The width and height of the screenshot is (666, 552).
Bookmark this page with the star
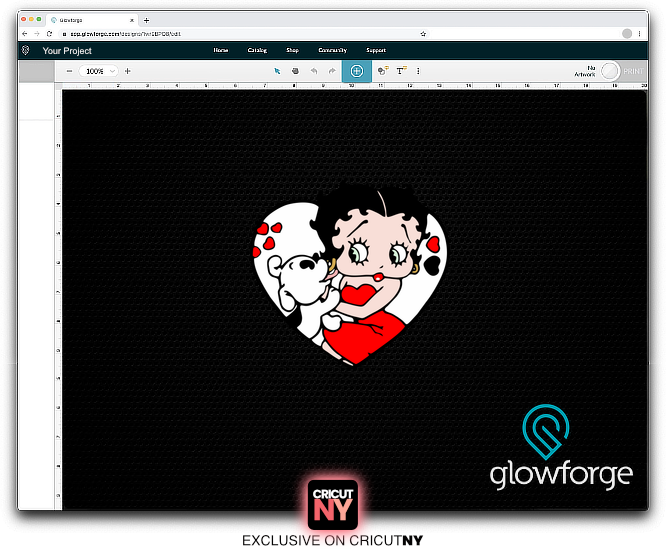click(423, 34)
